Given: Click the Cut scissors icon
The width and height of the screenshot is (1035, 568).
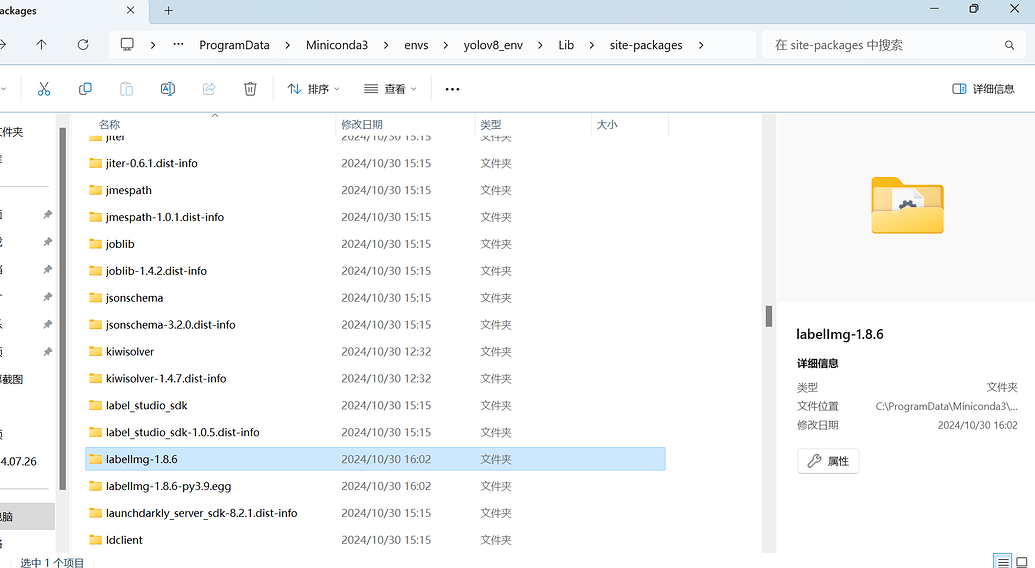Looking at the screenshot, I should [44, 89].
